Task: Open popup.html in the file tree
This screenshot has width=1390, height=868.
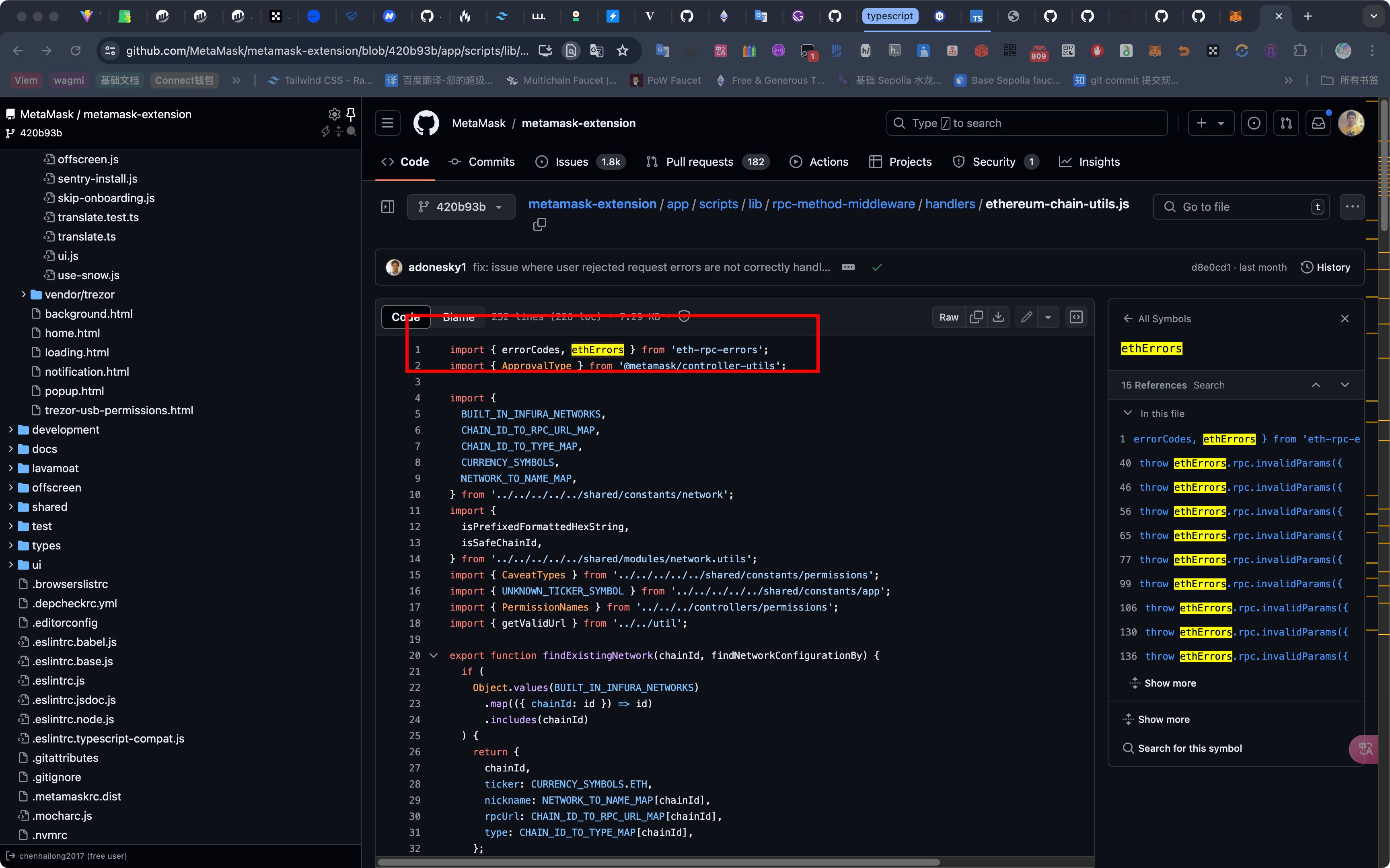Action: (74, 391)
